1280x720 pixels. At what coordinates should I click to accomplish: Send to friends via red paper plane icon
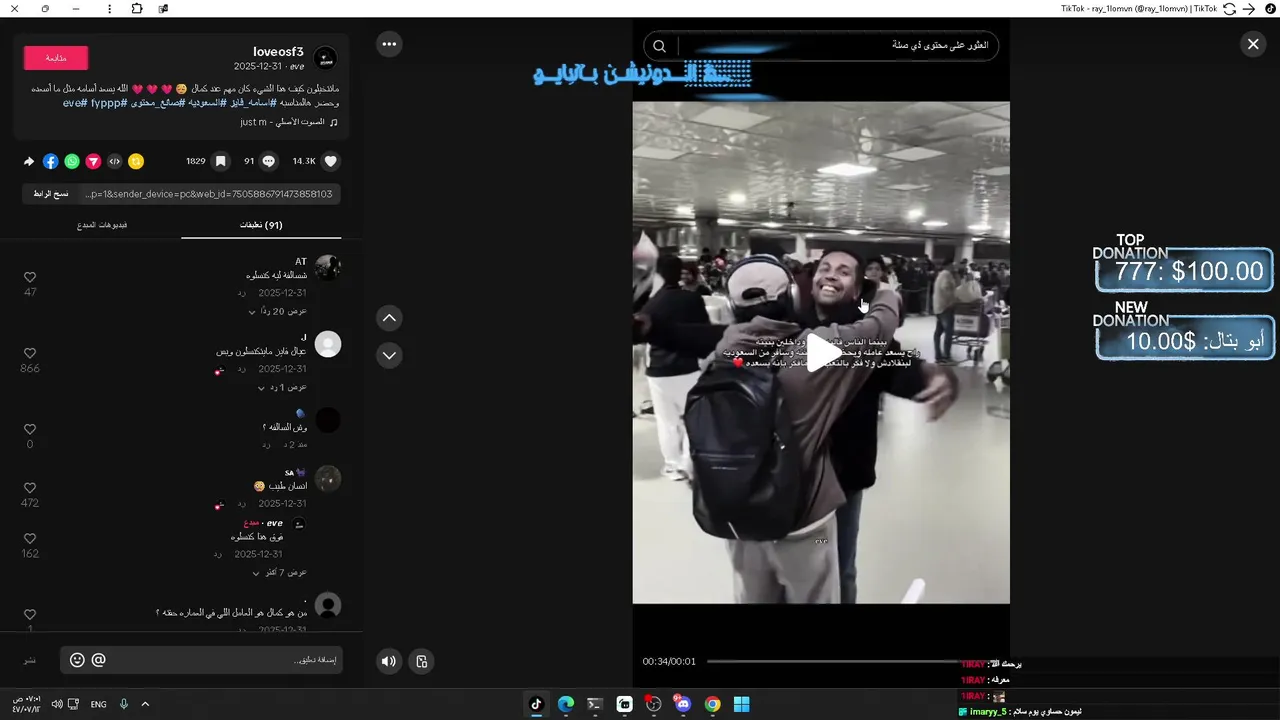[93, 161]
